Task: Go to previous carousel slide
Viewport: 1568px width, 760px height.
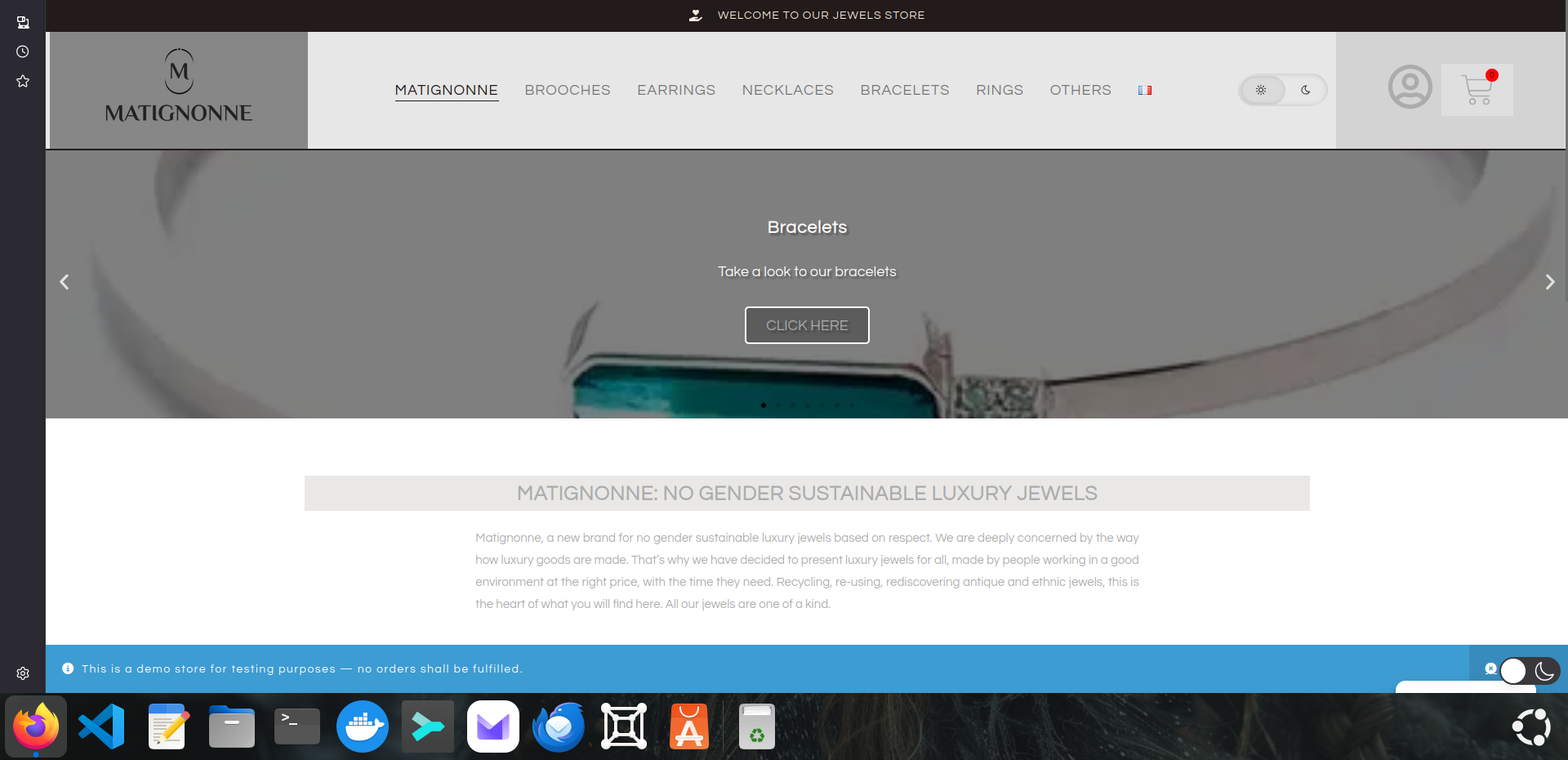Action: coord(65,282)
